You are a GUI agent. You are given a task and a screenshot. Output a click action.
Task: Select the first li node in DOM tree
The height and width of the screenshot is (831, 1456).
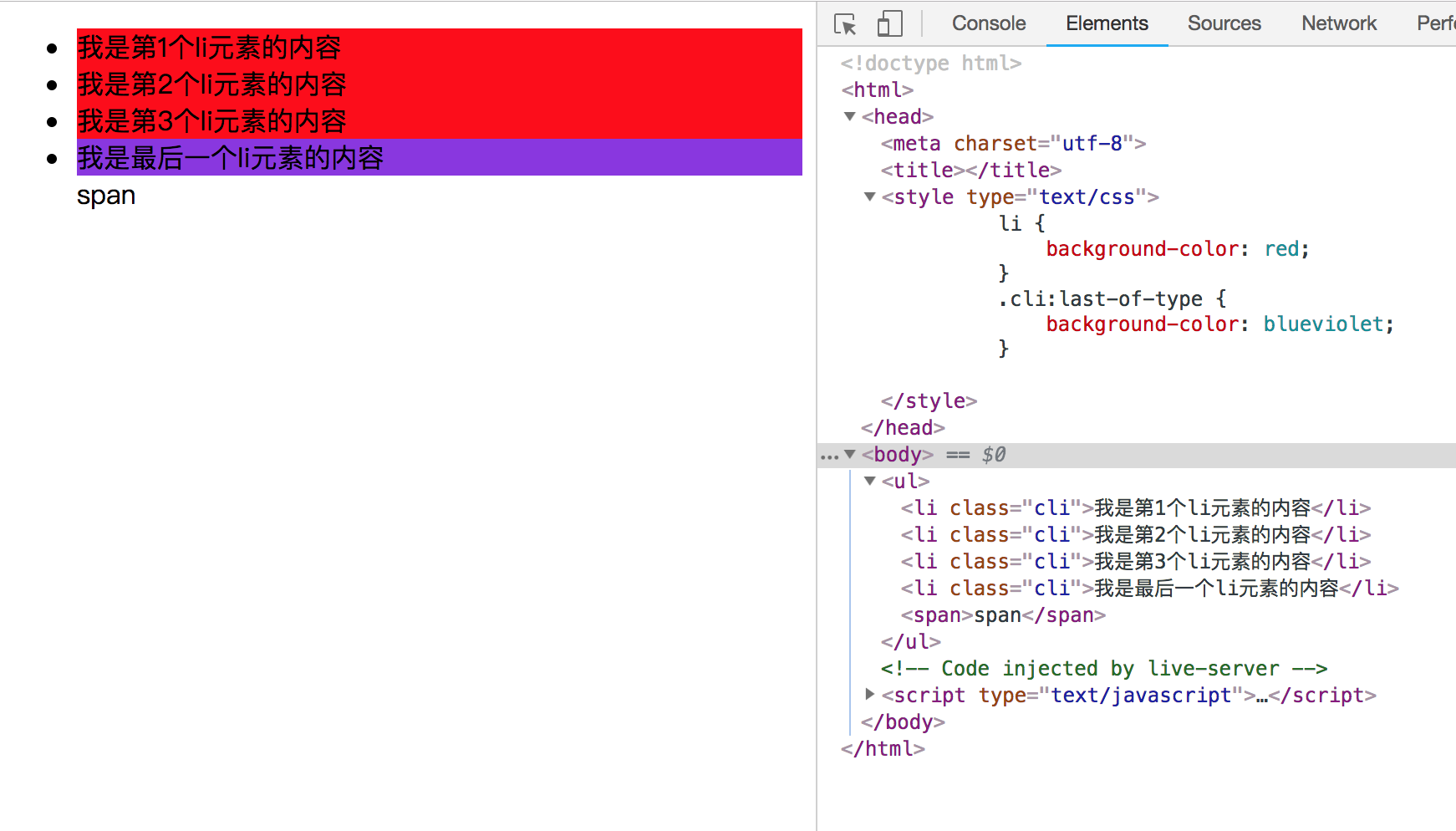tap(1136, 508)
